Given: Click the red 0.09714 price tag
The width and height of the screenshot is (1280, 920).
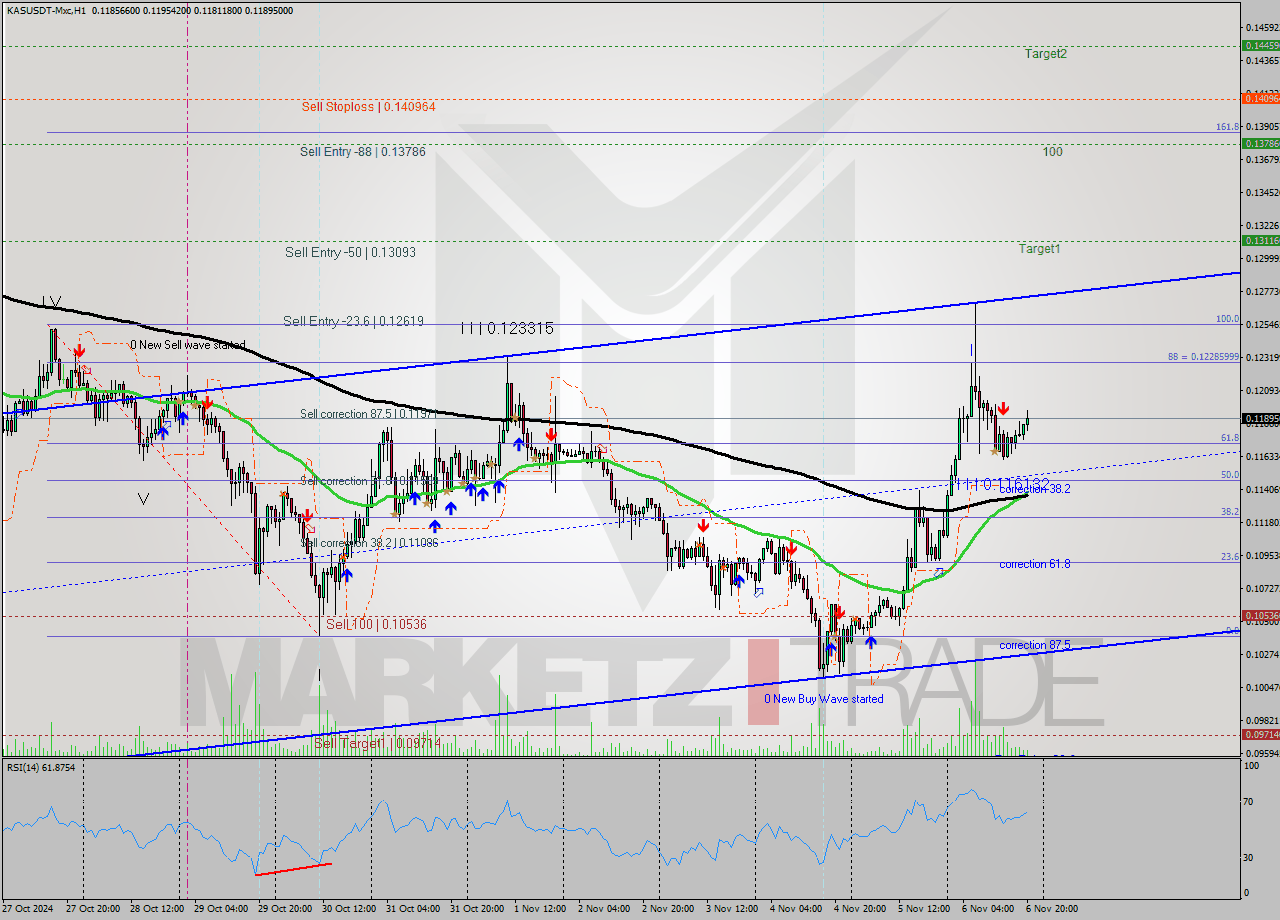Looking at the screenshot, I should 1260,734.
